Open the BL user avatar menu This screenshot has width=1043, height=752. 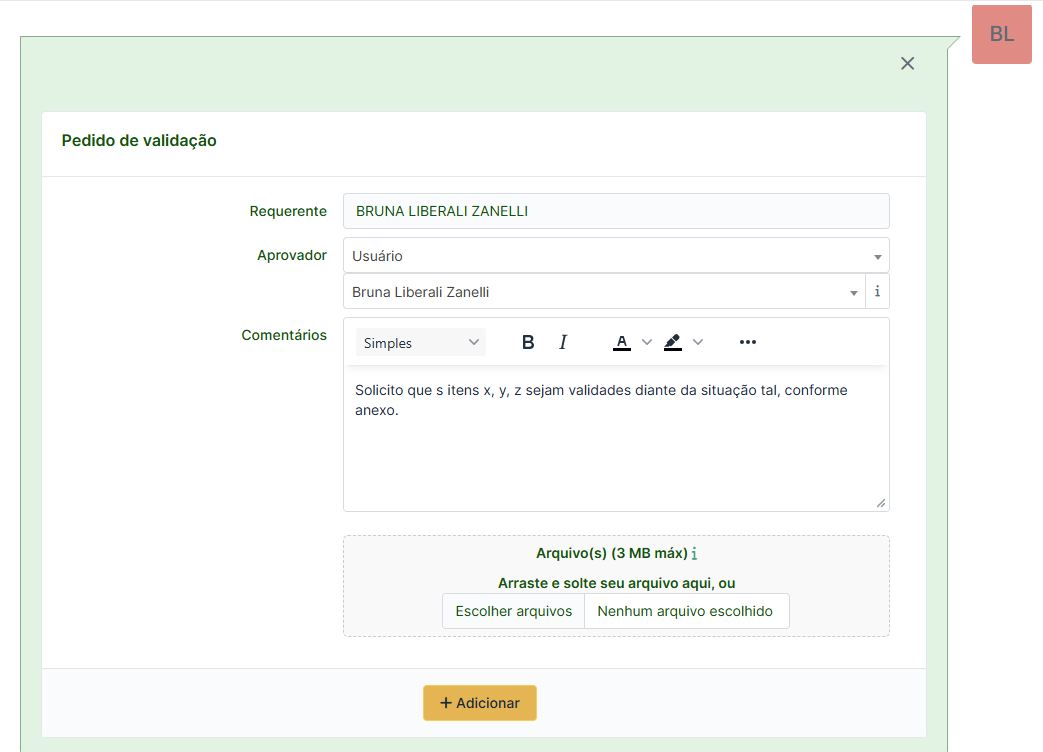(1001, 35)
